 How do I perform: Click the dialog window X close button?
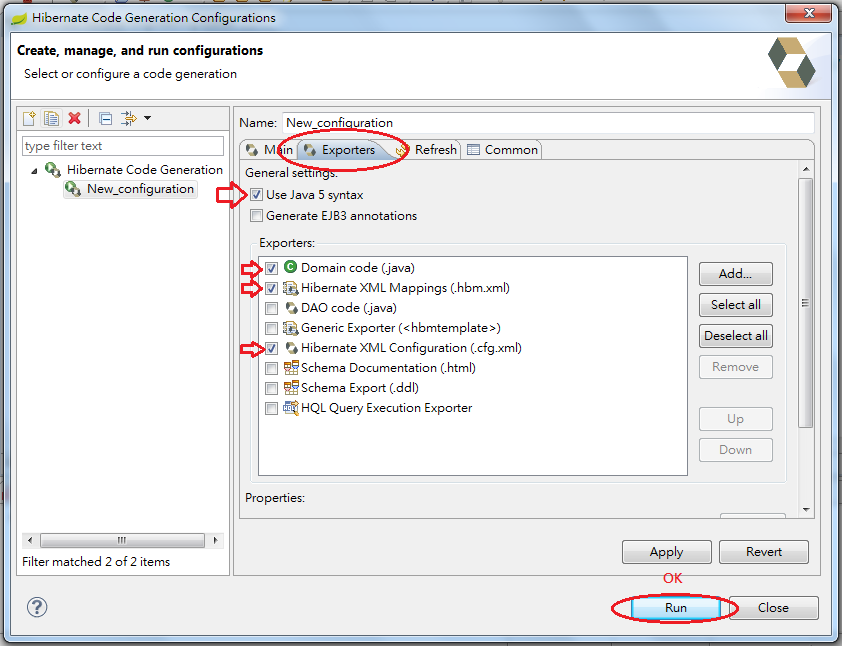809,13
